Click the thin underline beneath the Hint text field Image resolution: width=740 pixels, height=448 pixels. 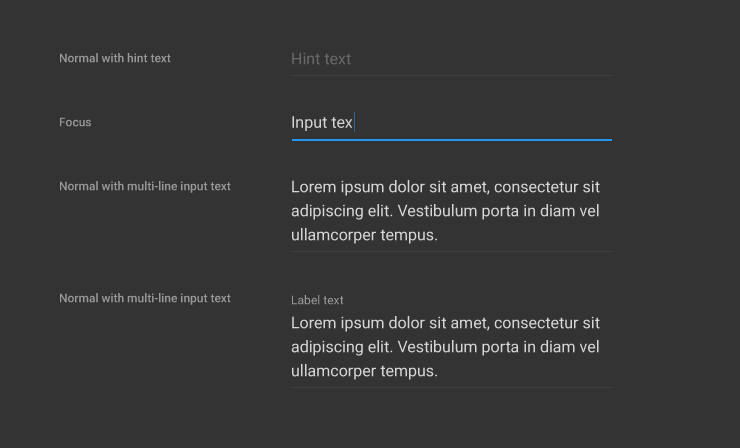(451, 75)
